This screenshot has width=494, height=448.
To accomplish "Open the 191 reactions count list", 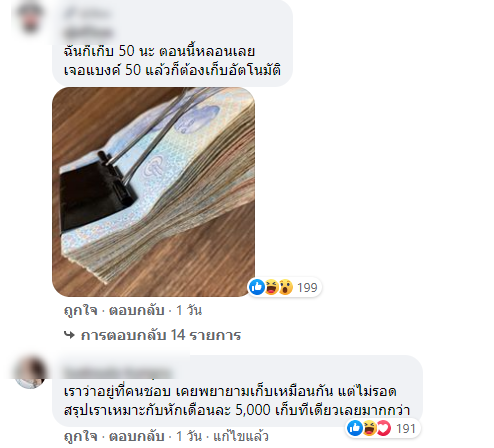I will [x=405, y=428].
